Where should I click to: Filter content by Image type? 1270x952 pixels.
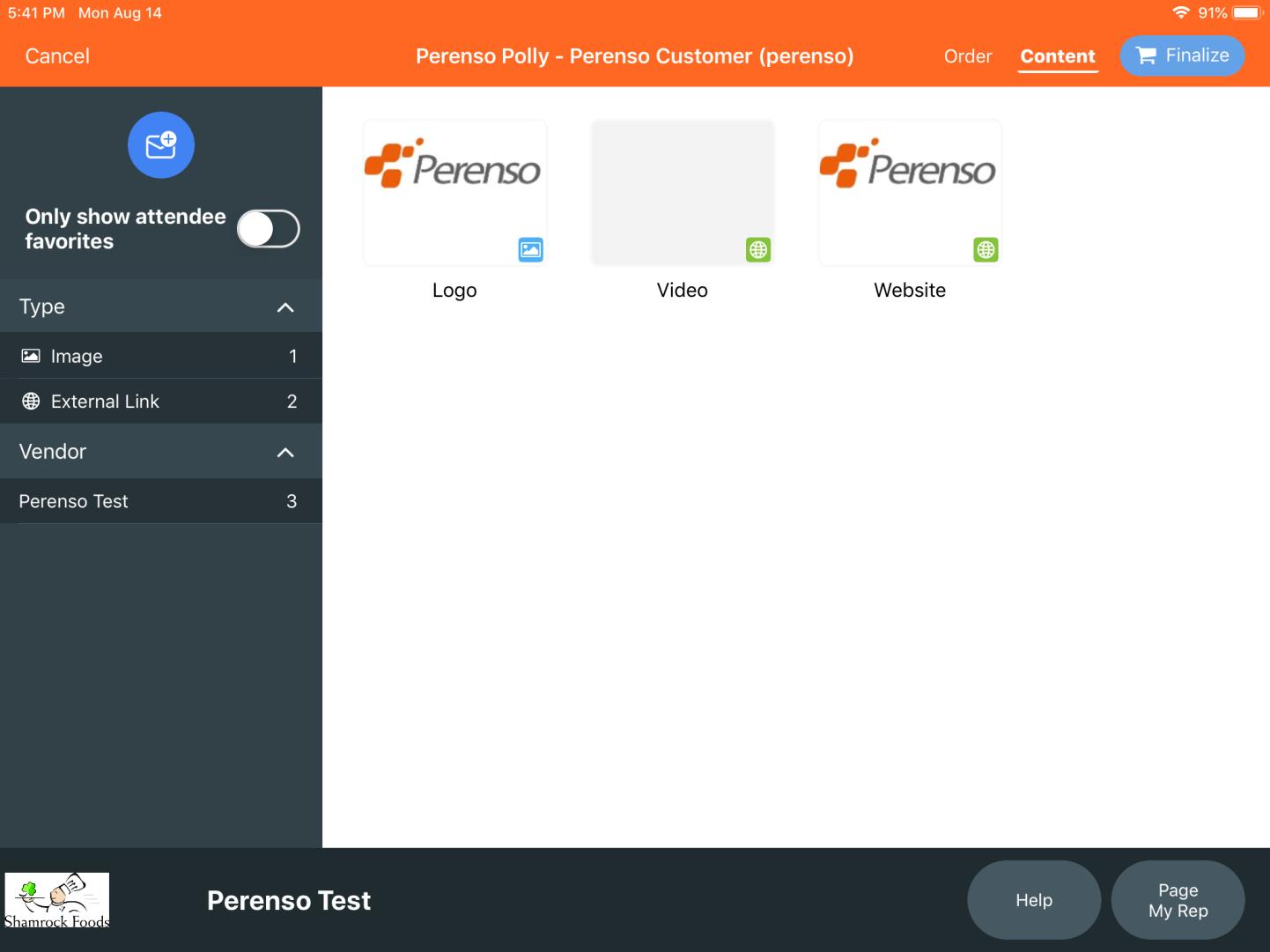pyautogui.click(x=161, y=356)
